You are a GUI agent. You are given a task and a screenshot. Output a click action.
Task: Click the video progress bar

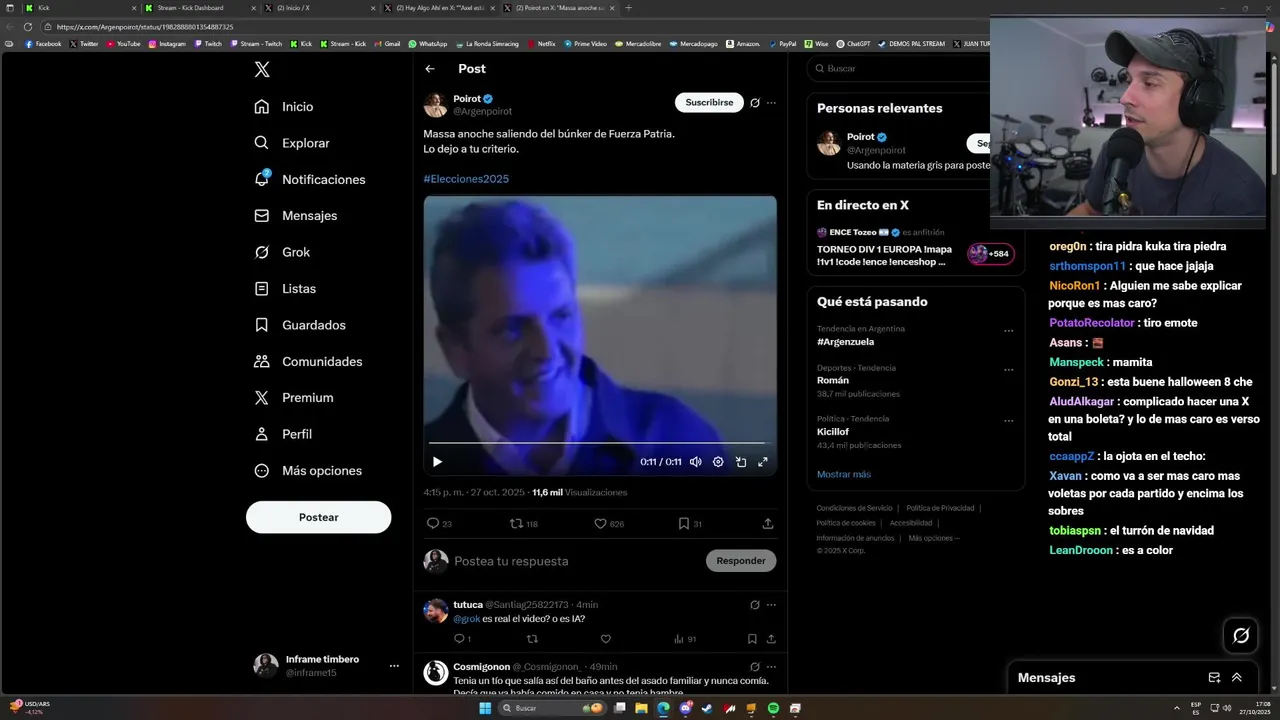tap(599, 443)
